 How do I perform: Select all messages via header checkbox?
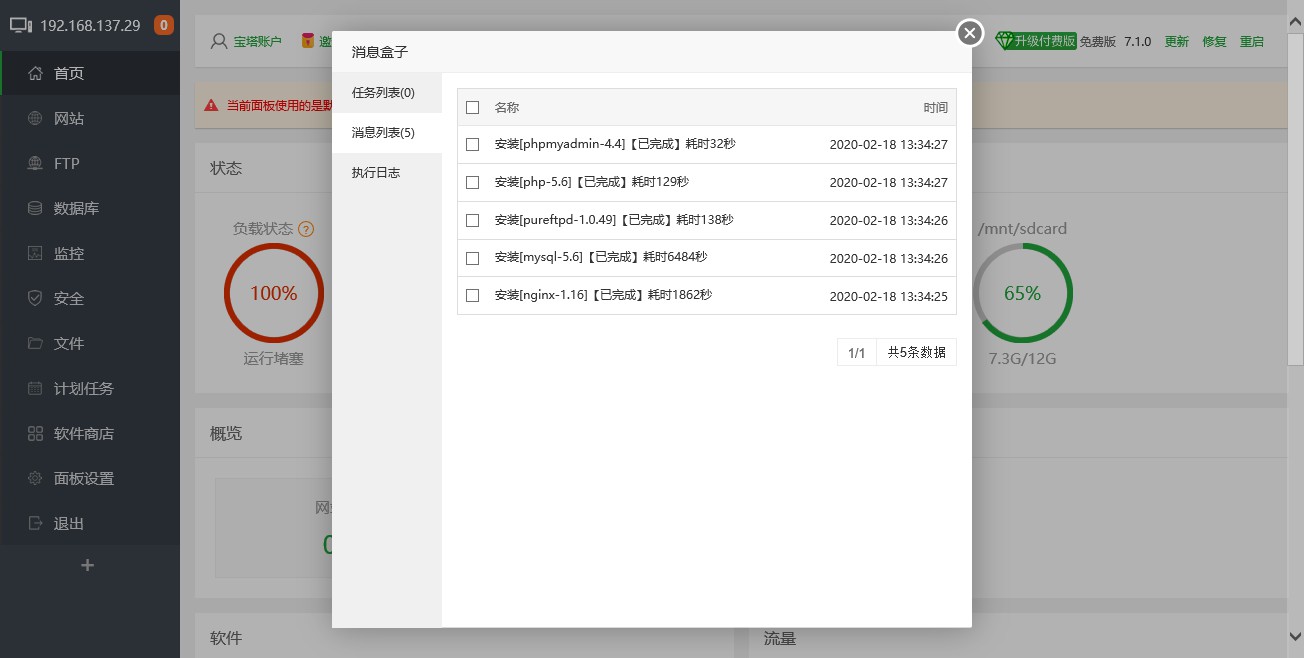point(472,106)
